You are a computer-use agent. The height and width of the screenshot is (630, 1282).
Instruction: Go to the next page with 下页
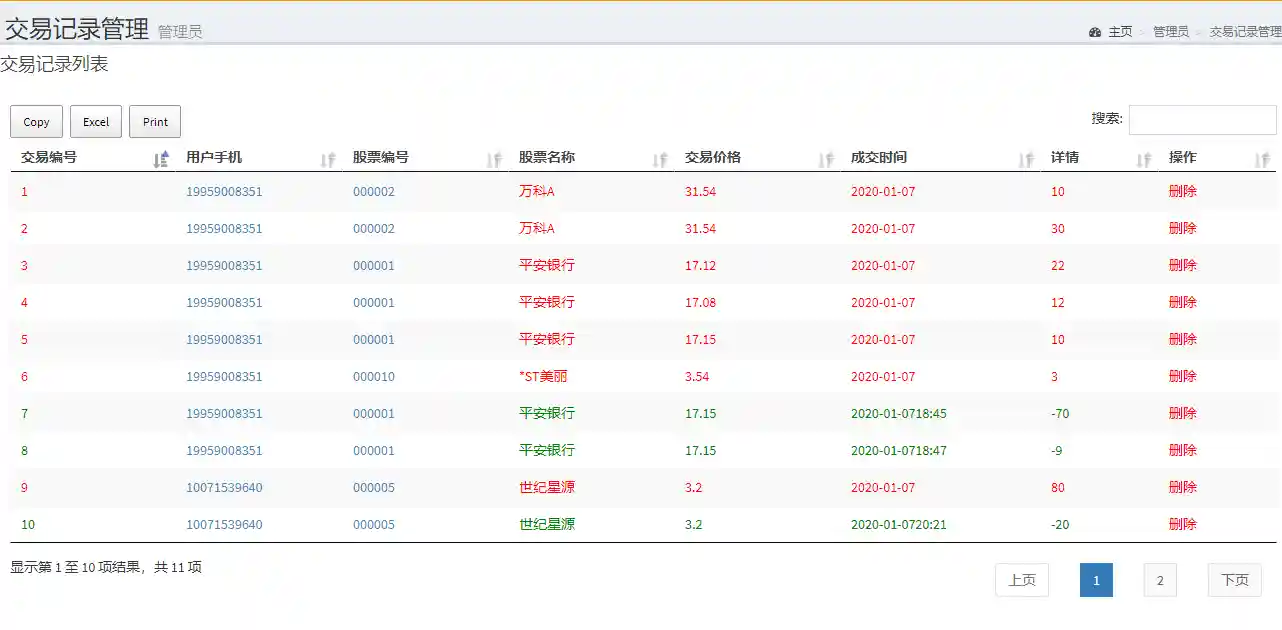tap(1234, 580)
